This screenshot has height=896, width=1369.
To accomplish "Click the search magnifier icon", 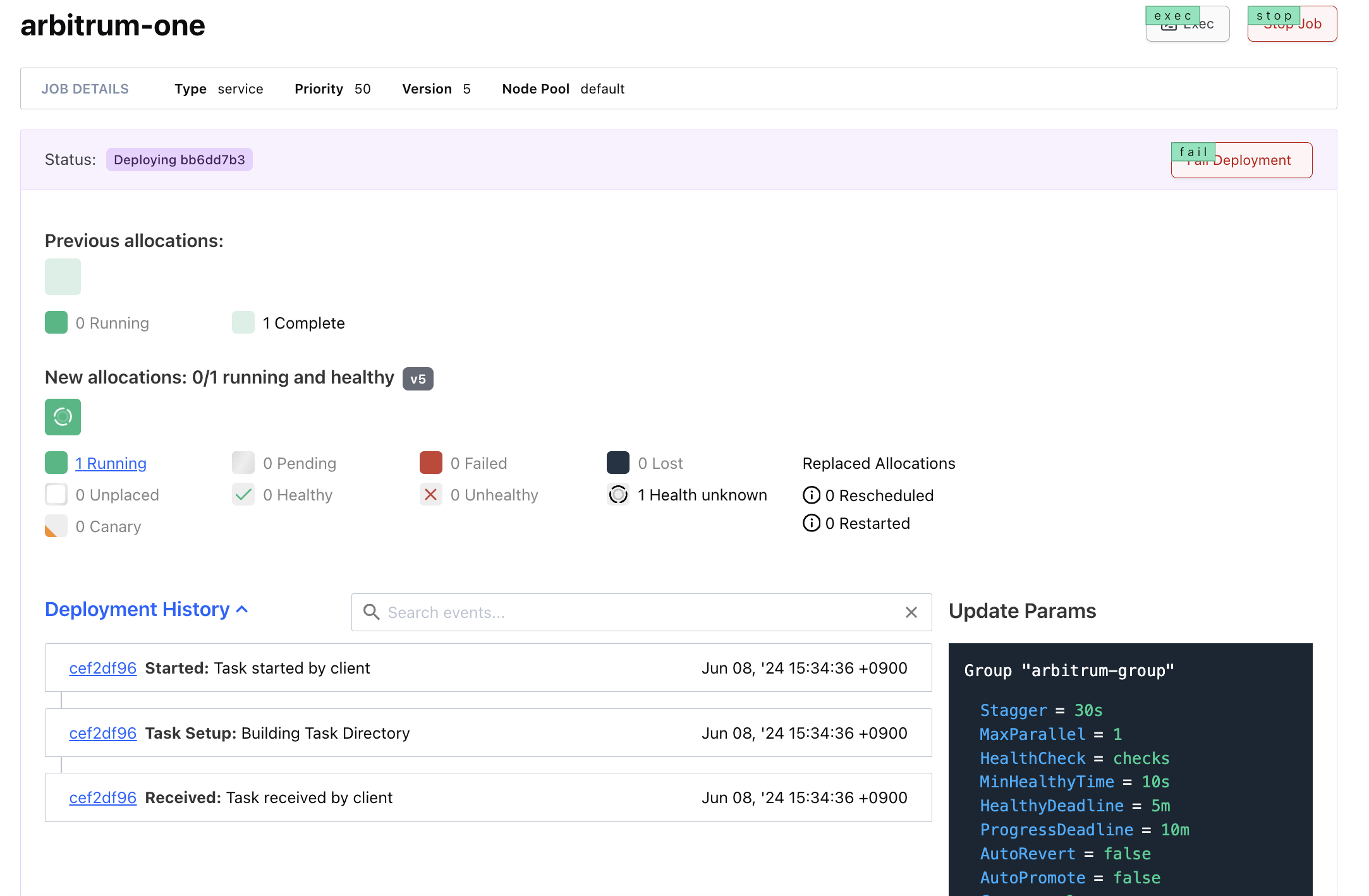I will pyautogui.click(x=372, y=612).
